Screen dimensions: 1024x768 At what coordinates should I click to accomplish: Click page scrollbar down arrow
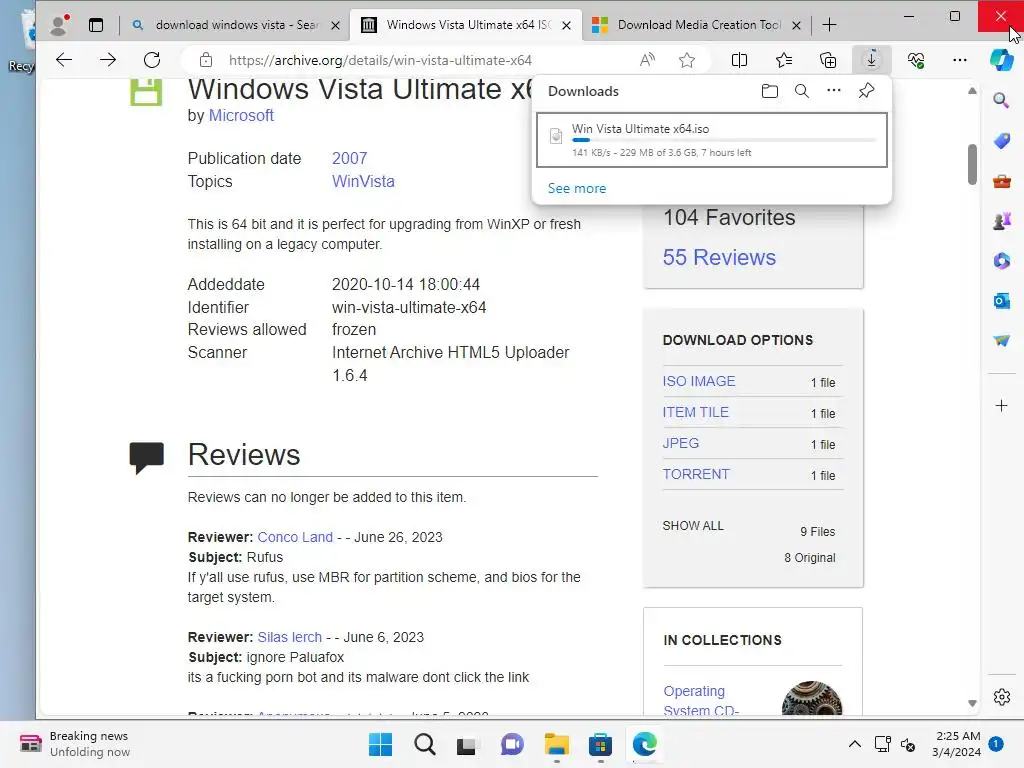(972, 703)
